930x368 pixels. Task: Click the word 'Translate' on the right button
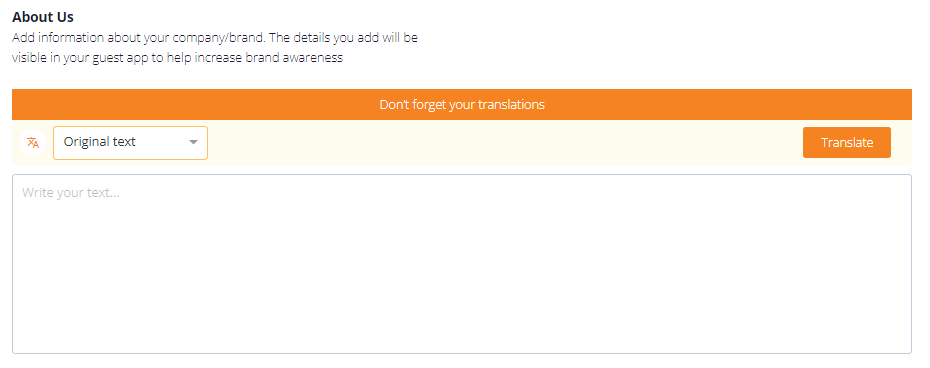coord(846,142)
